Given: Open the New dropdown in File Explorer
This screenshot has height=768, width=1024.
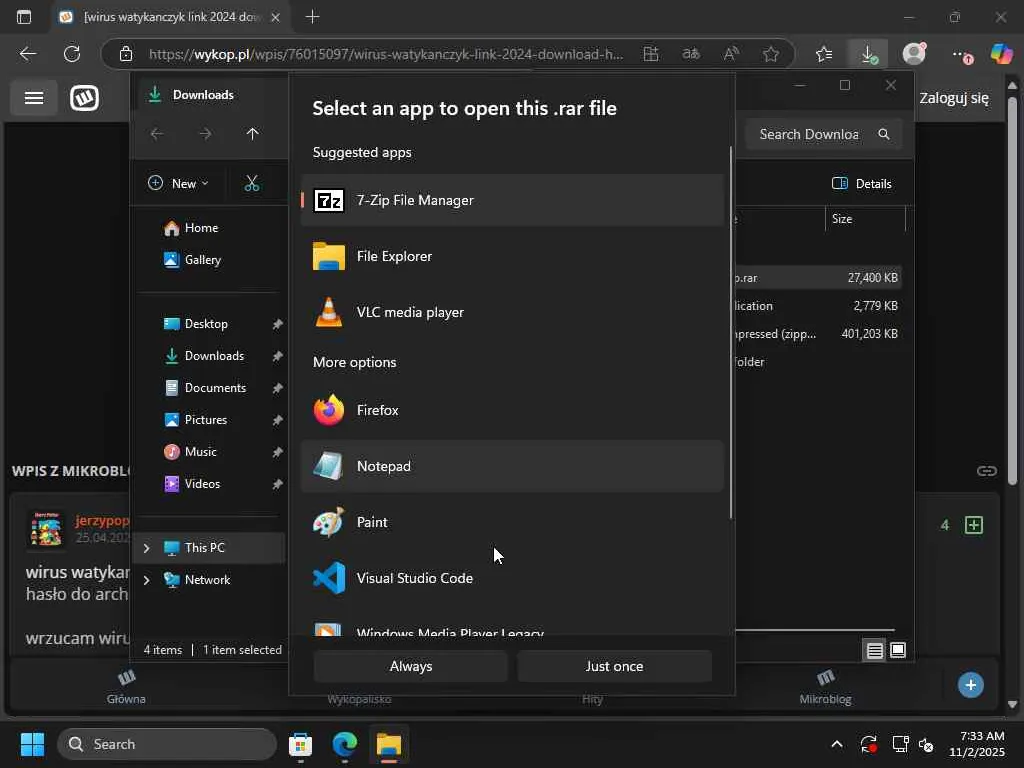Looking at the screenshot, I should coord(178,184).
